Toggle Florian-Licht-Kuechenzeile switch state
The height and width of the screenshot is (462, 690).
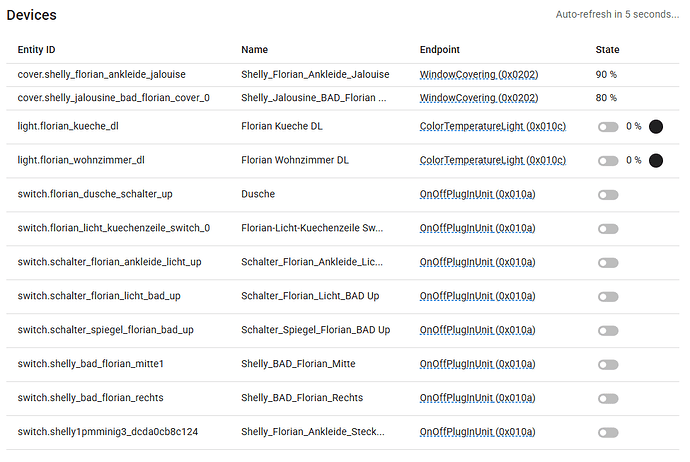click(608, 229)
